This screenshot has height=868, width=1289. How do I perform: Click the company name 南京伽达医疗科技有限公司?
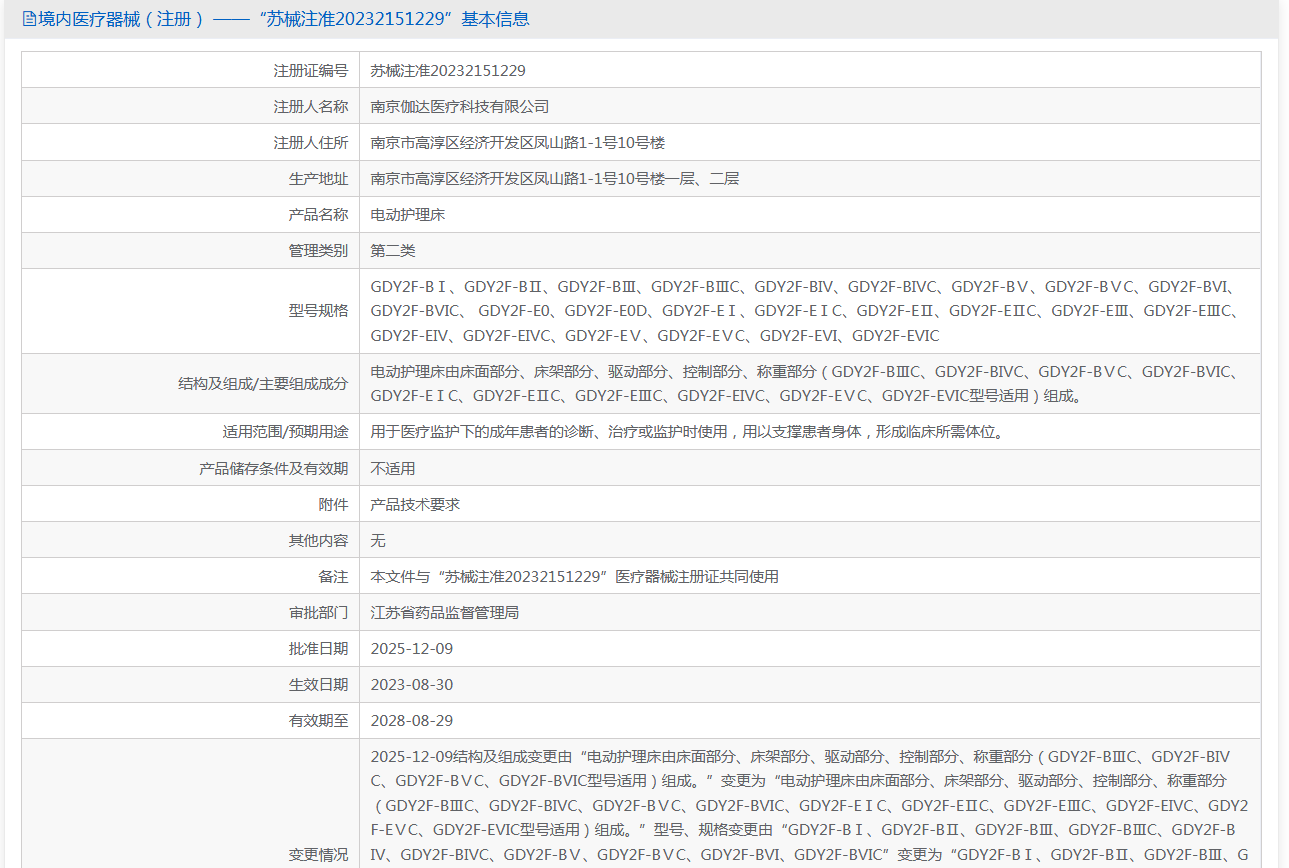pyautogui.click(x=460, y=107)
